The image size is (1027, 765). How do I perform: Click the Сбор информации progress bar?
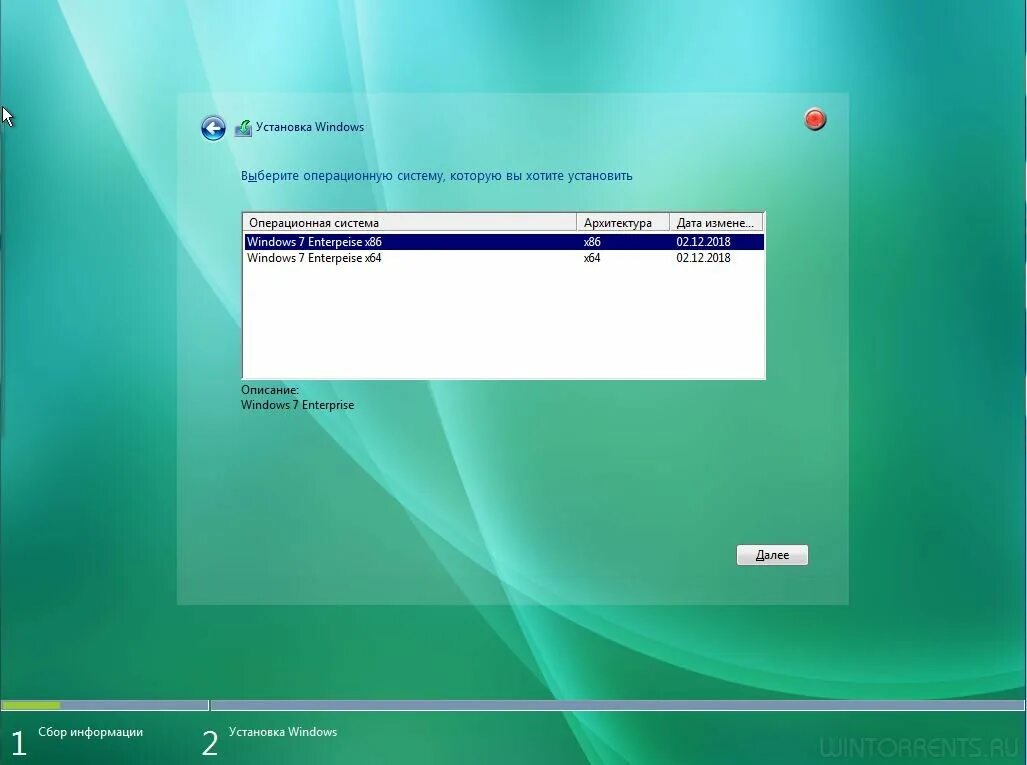coord(105,705)
